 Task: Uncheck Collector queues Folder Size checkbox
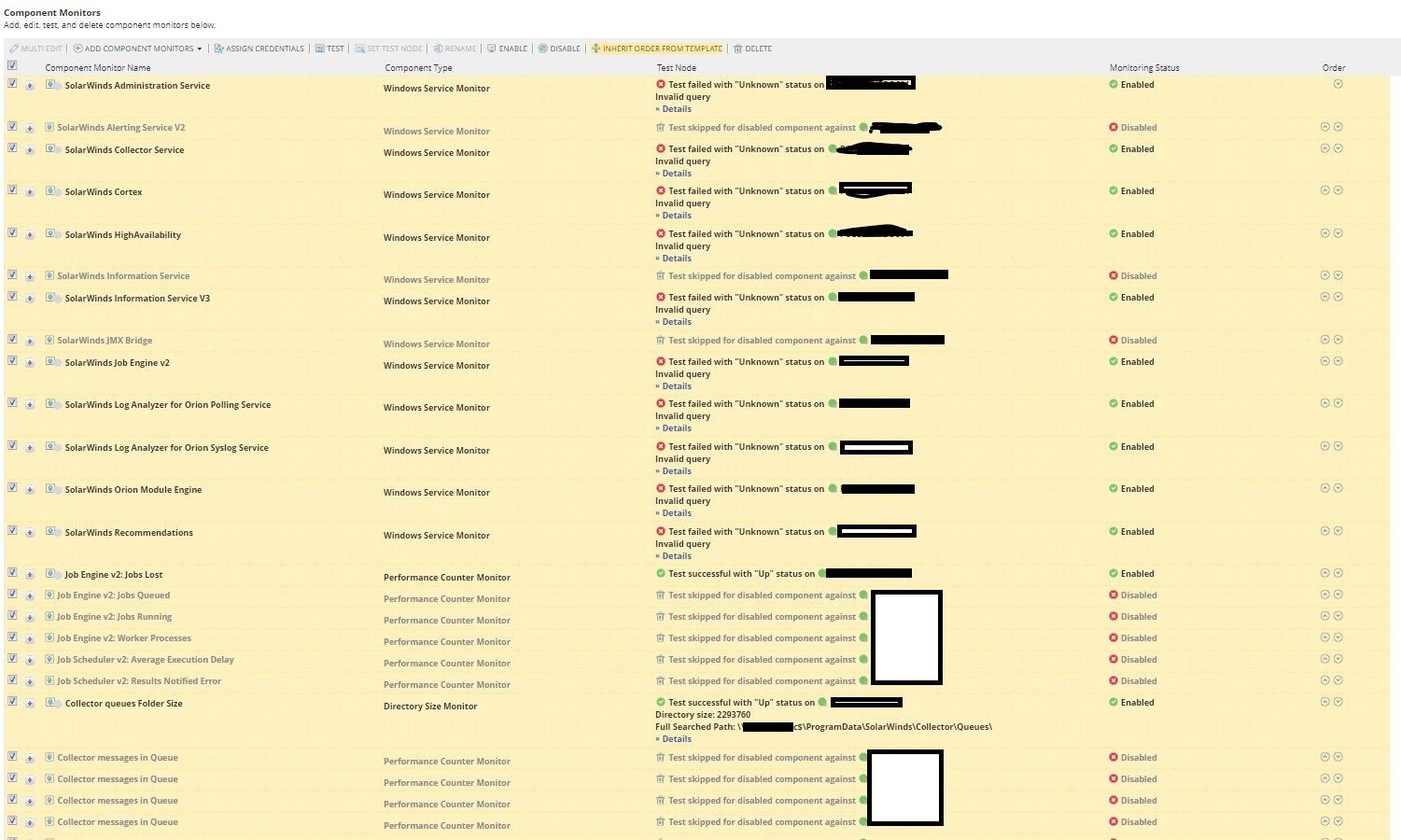coord(12,701)
